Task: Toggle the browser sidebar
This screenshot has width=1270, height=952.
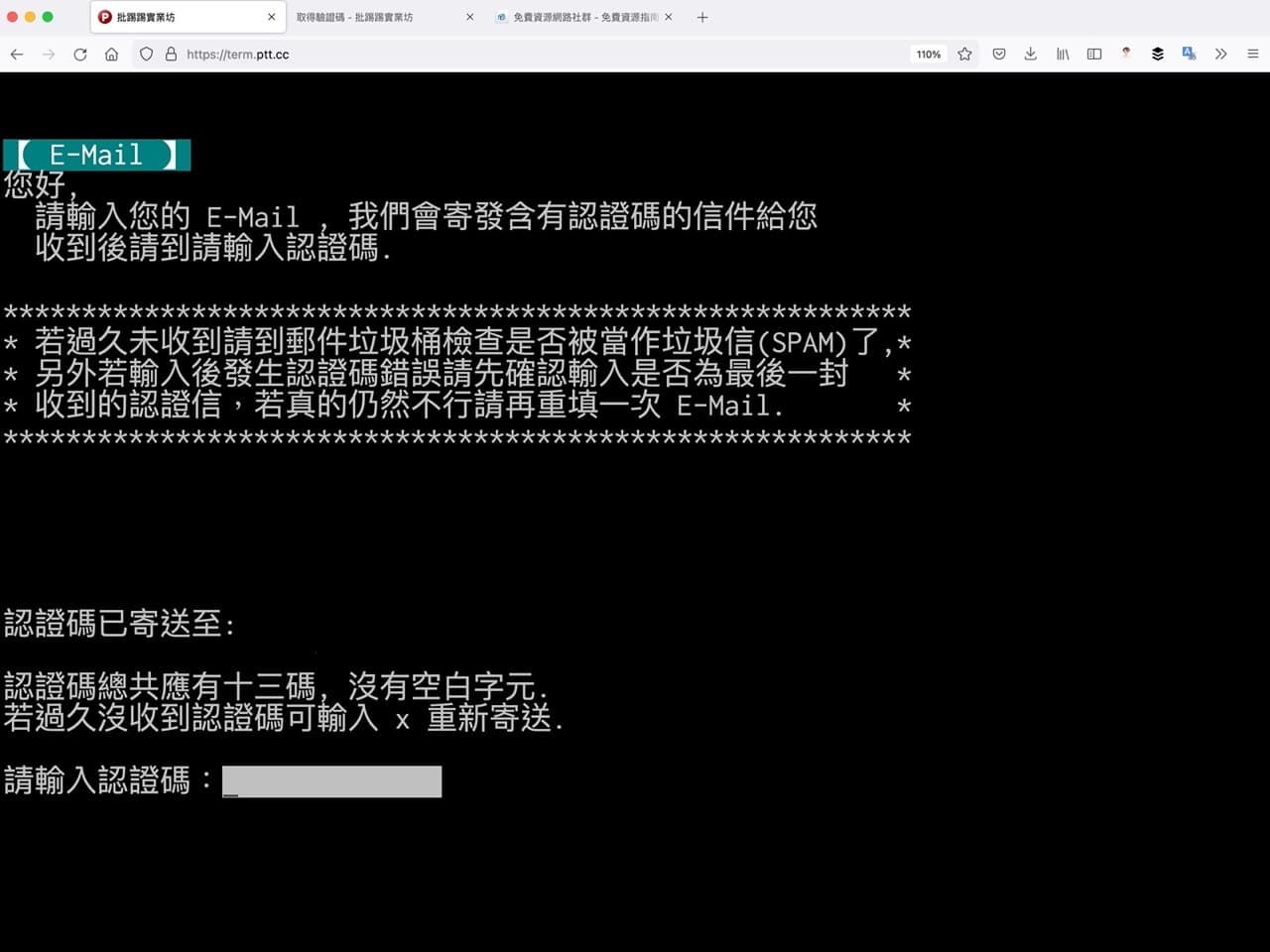Action: click(1094, 55)
